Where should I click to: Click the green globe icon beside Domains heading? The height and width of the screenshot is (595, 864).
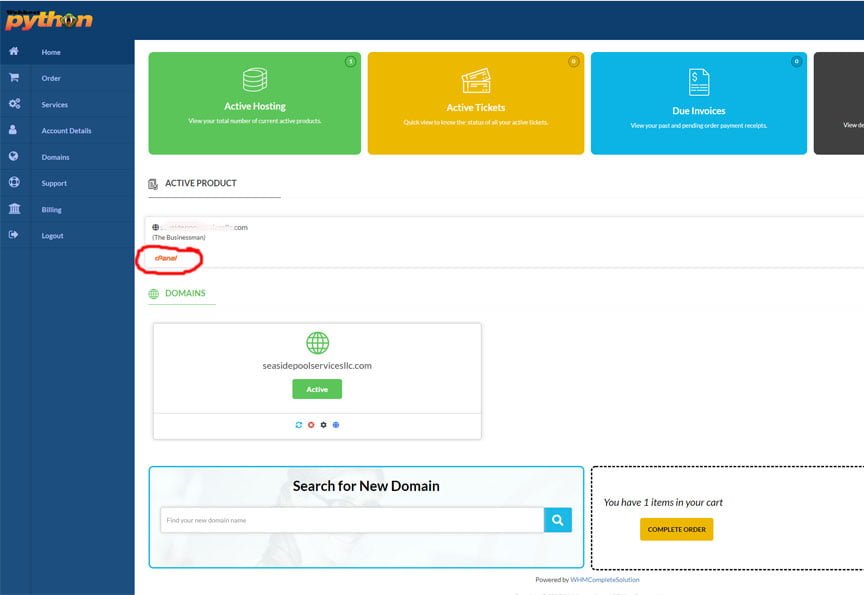tap(154, 294)
